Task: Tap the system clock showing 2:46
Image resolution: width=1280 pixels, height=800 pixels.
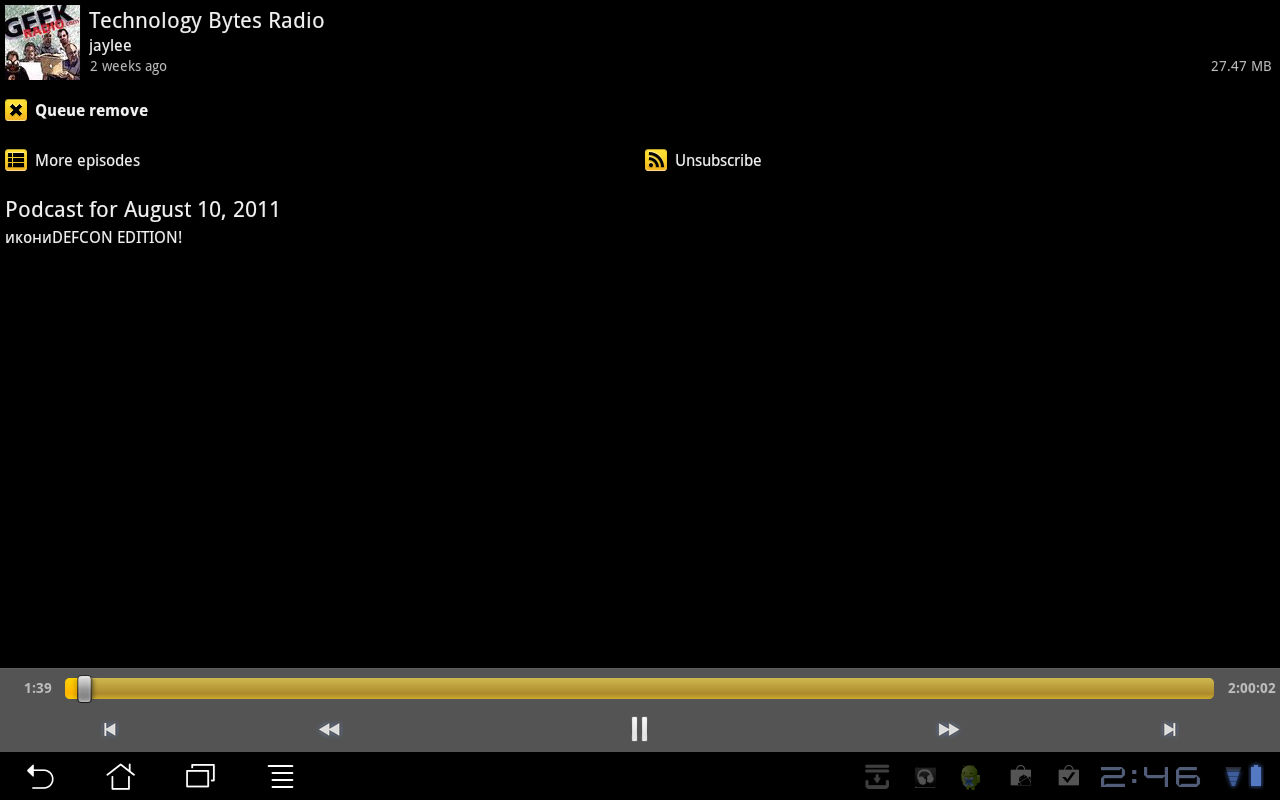Action: [1150, 776]
